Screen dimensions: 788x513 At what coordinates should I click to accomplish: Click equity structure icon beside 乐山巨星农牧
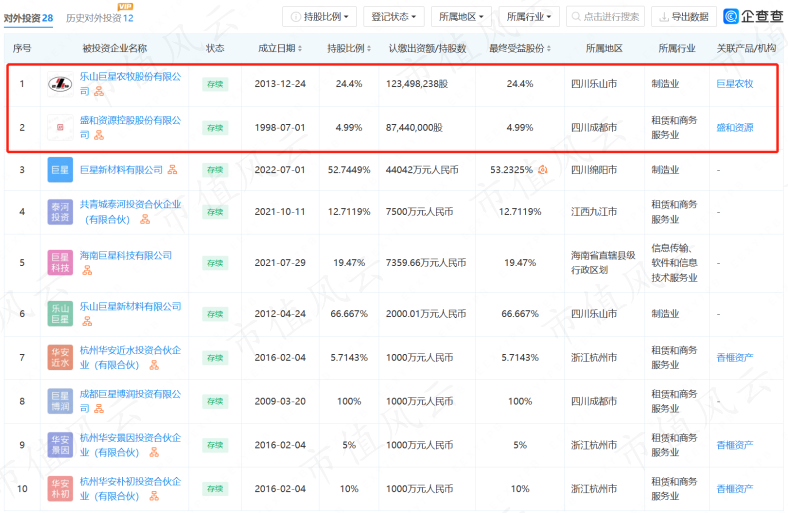(x=99, y=91)
